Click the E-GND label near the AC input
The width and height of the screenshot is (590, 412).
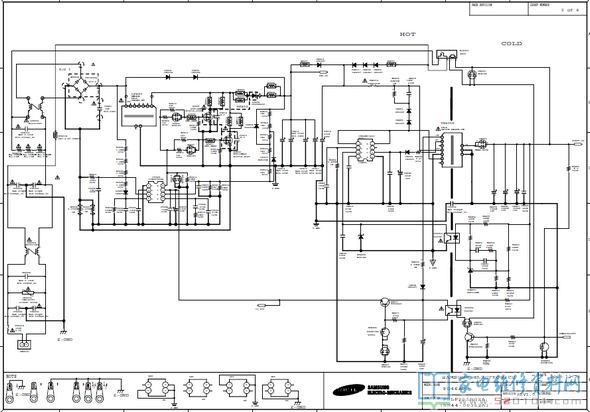(x=65, y=339)
